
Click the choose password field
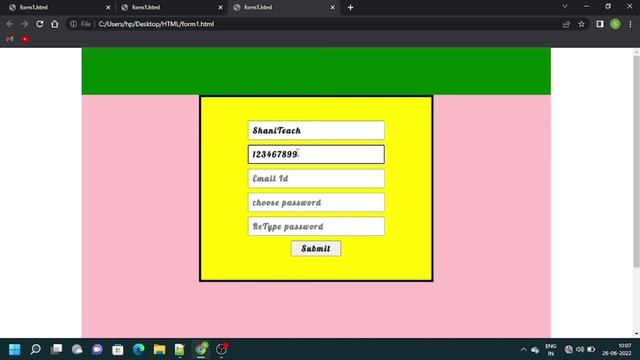click(316, 202)
